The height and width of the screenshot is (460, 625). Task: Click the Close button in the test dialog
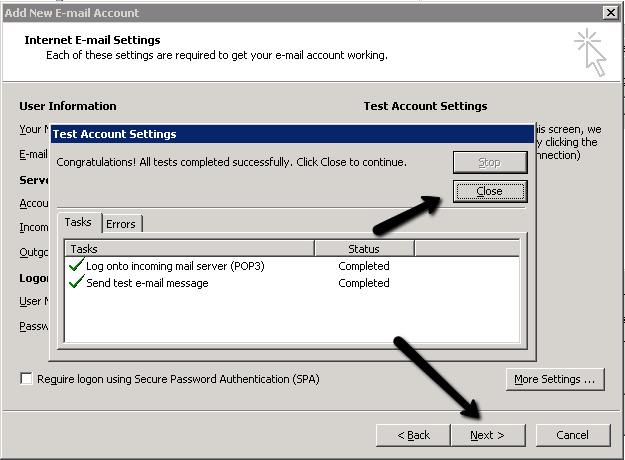(x=489, y=191)
